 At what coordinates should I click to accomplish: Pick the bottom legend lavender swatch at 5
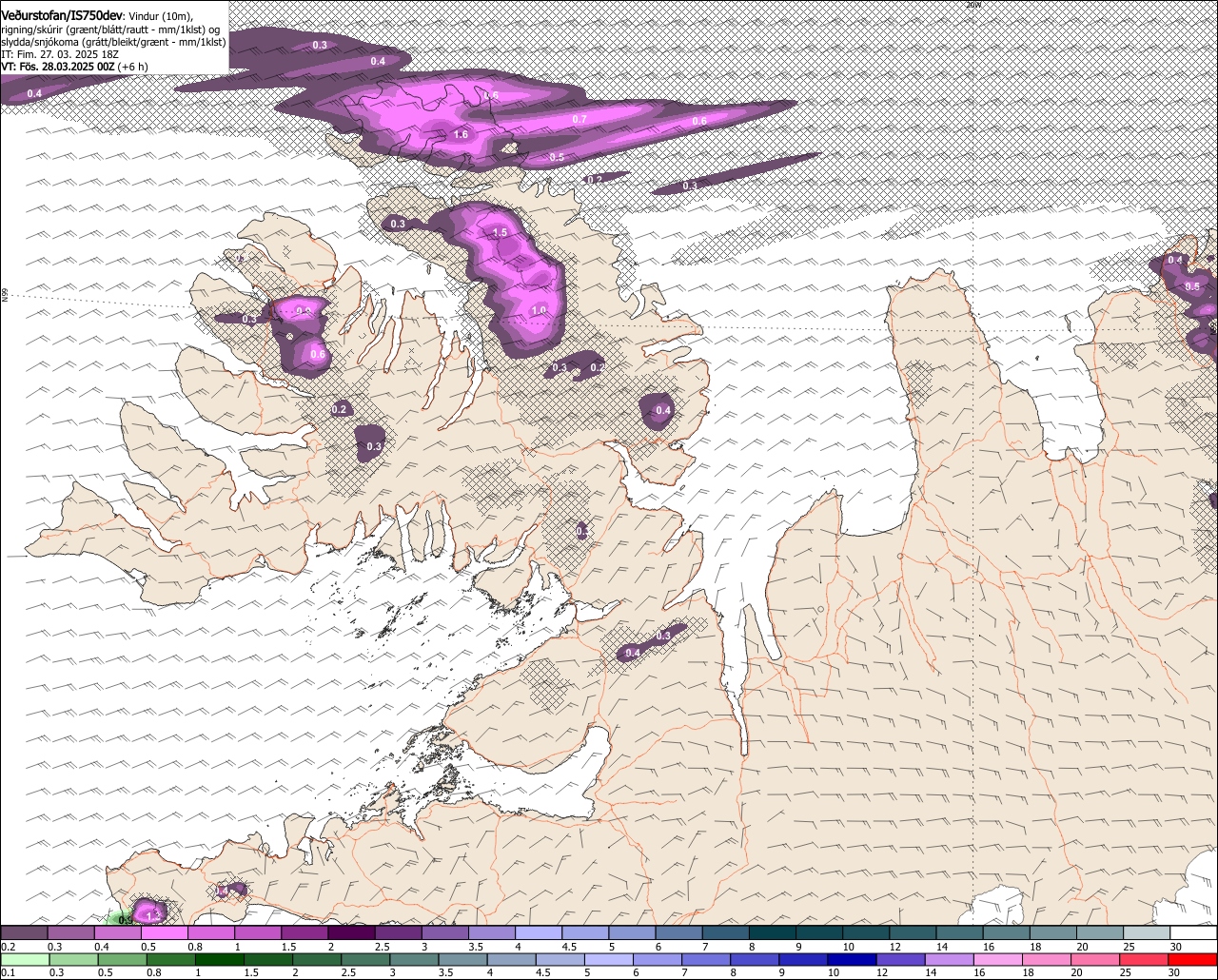[x=609, y=960]
